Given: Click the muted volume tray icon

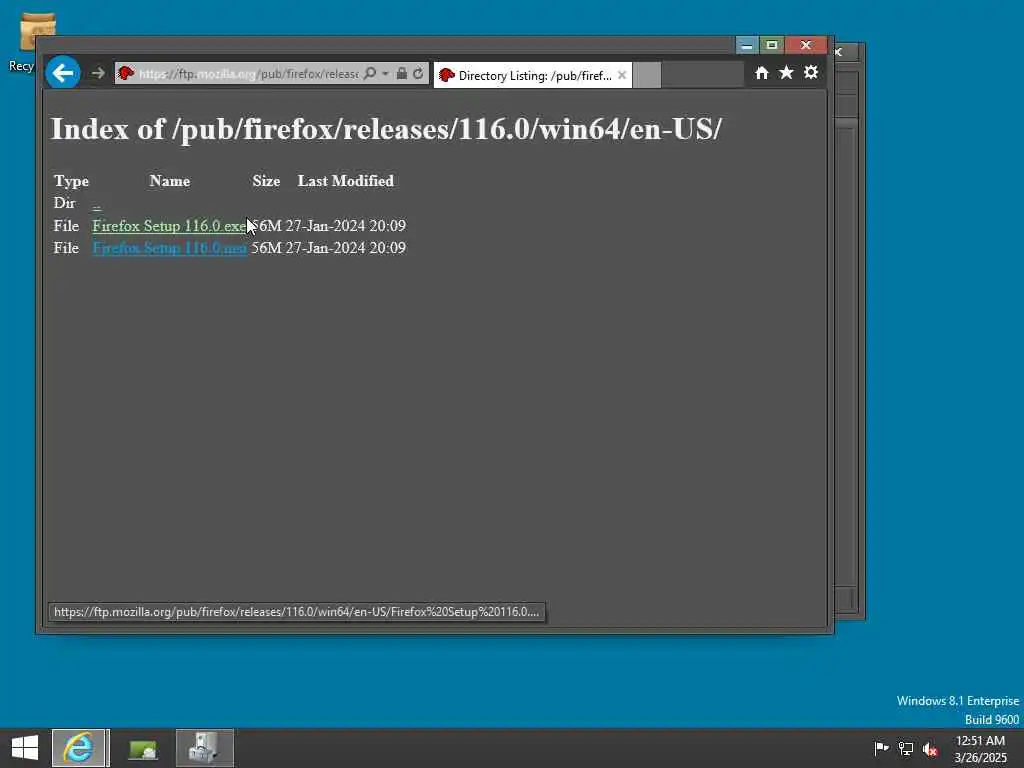Looking at the screenshot, I should (x=930, y=749).
